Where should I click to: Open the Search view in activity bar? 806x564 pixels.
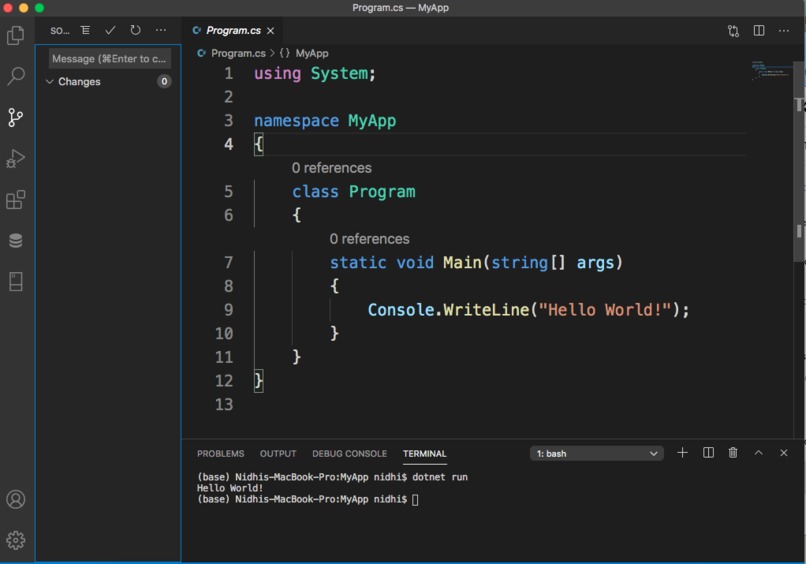15,76
